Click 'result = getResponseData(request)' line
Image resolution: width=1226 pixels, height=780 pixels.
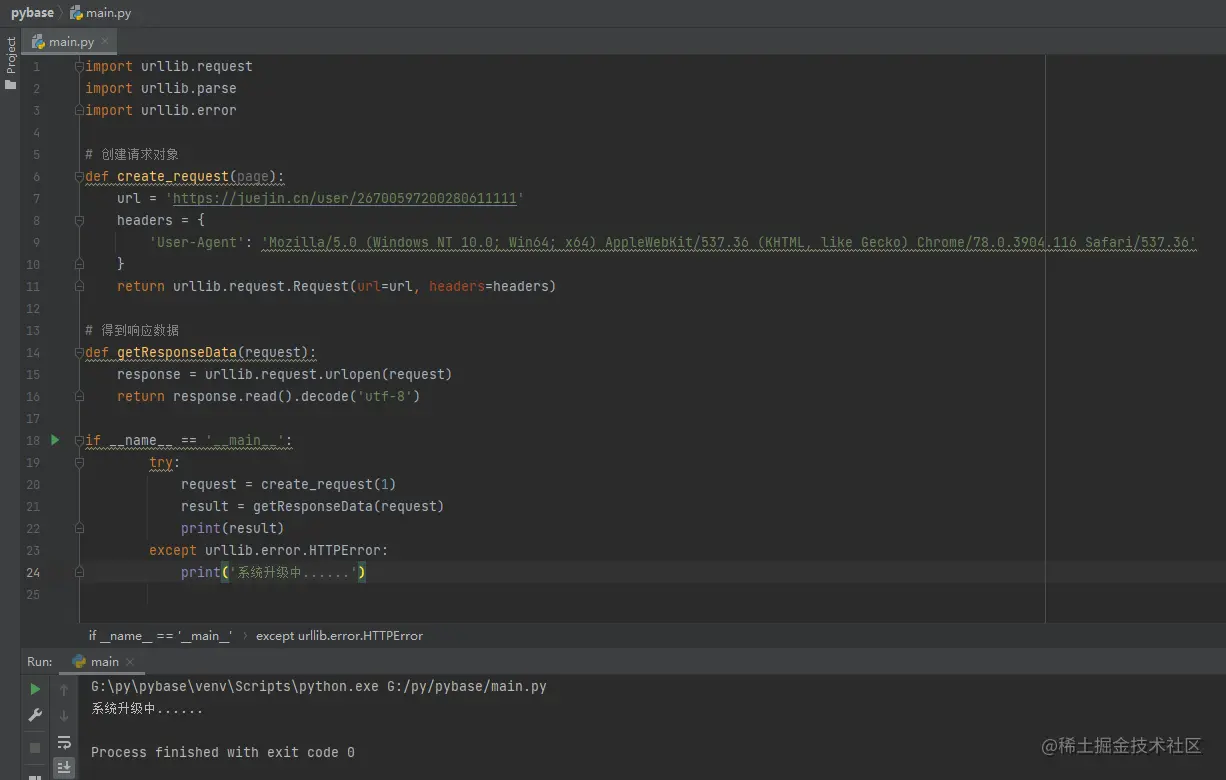click(313, 506)
